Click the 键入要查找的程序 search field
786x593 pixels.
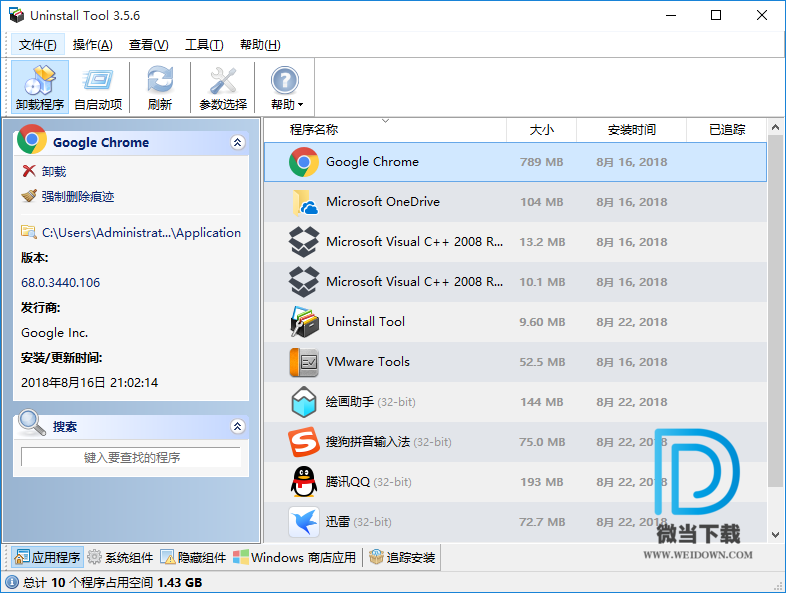[x=131, y=457]
